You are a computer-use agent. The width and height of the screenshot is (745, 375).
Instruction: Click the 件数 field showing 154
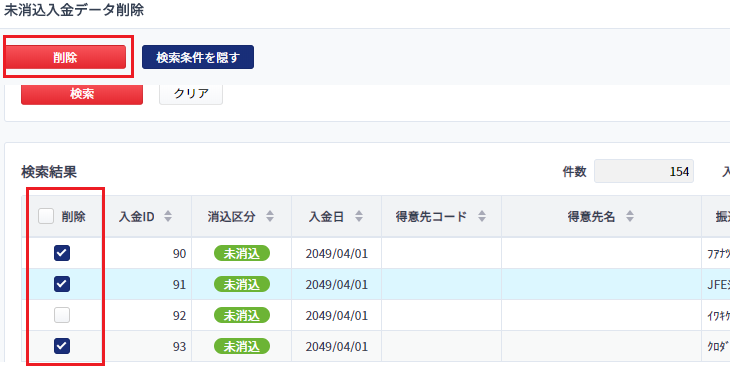click(x=644, y=172)
